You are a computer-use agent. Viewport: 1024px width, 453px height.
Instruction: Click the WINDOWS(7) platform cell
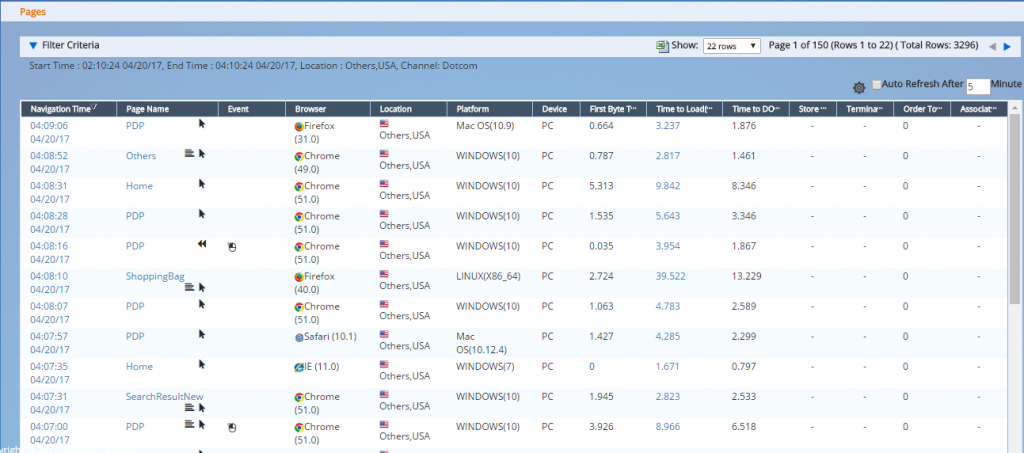click(485, 366)
